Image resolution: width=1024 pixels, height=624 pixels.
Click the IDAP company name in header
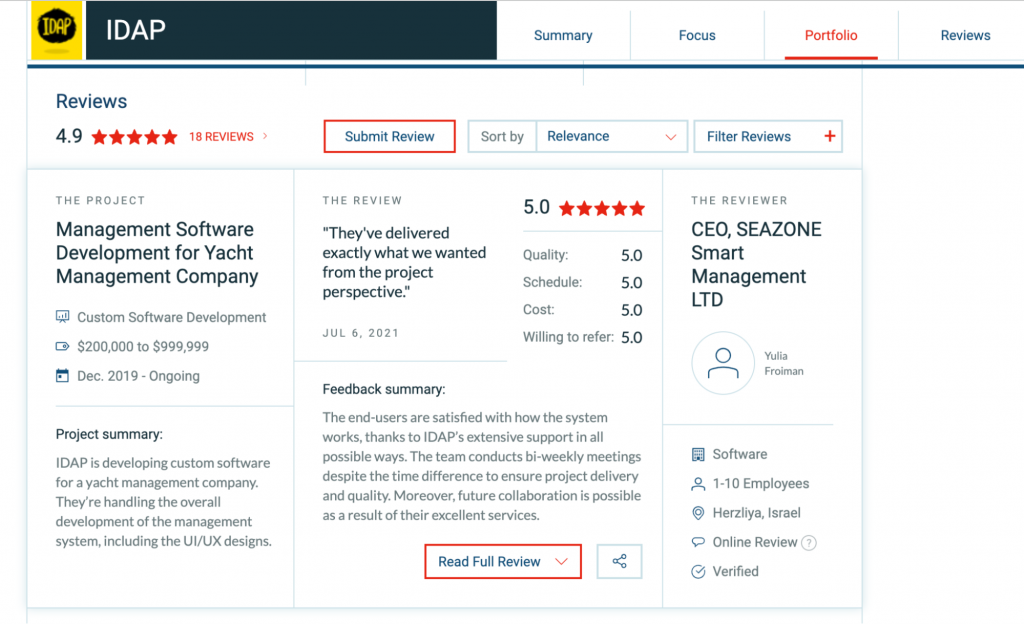(136, 30)
